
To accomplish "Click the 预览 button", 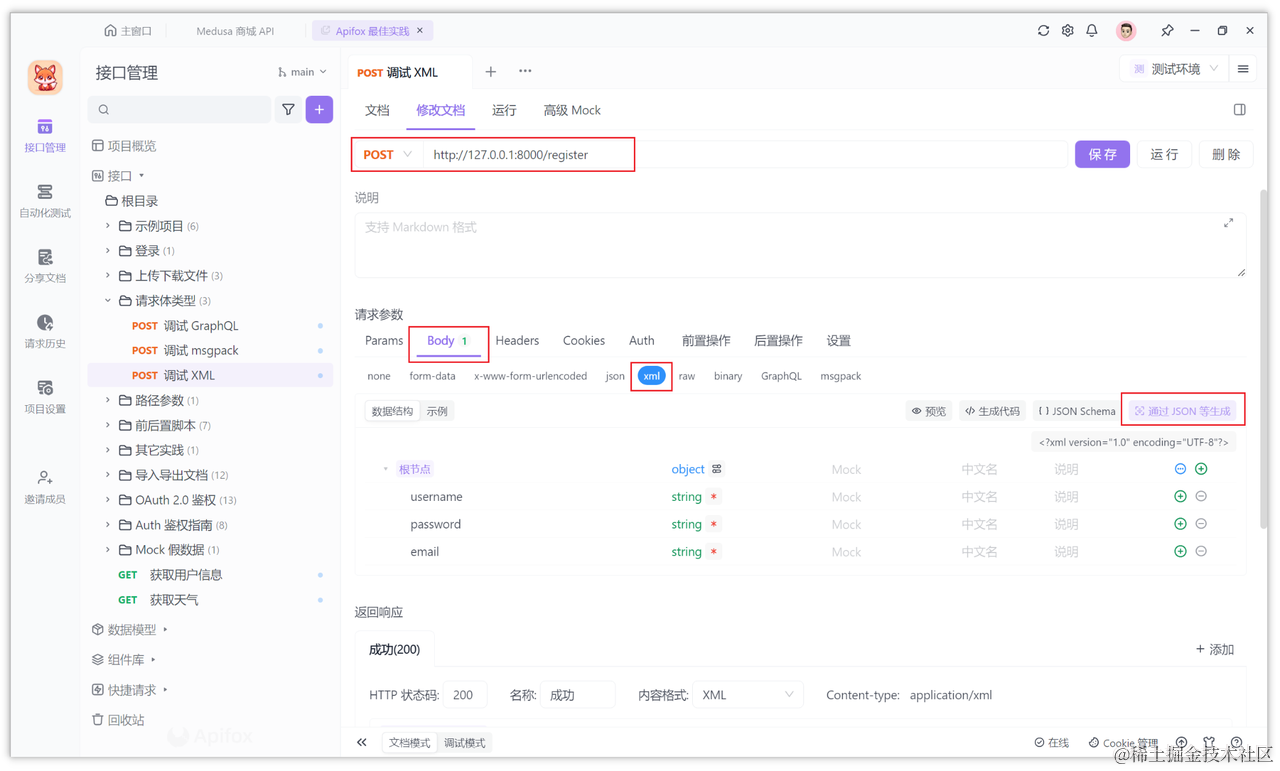I will click(928, 411).
